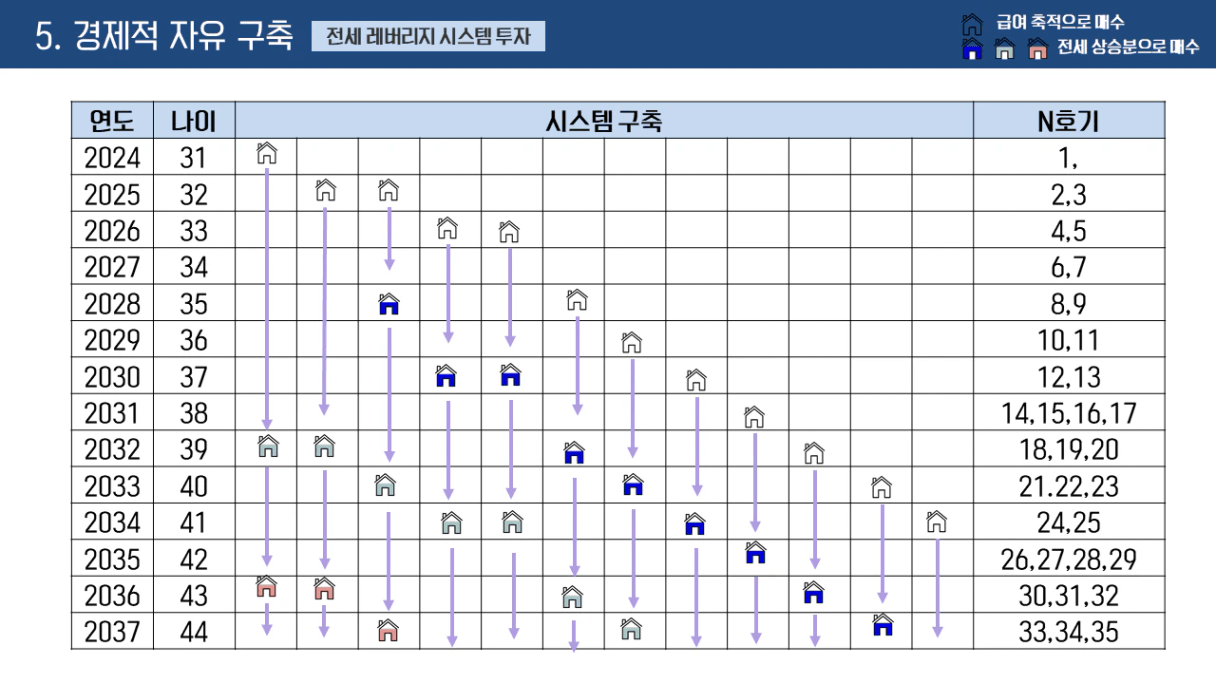Click the age cell 44
1216x684 pixels.
194,632
